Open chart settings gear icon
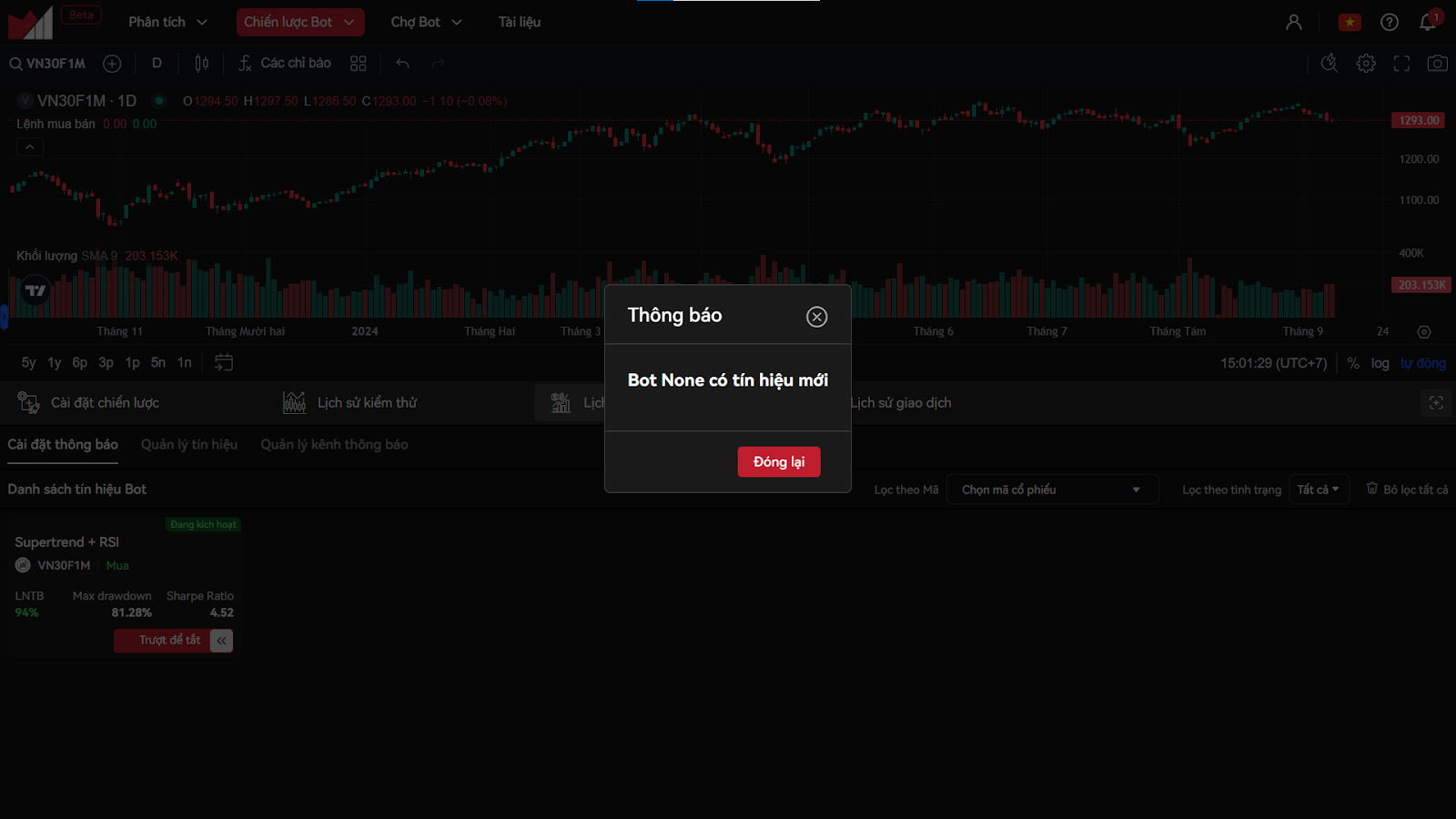This screenshot has height=819, width=1456. pos(1366,63)
